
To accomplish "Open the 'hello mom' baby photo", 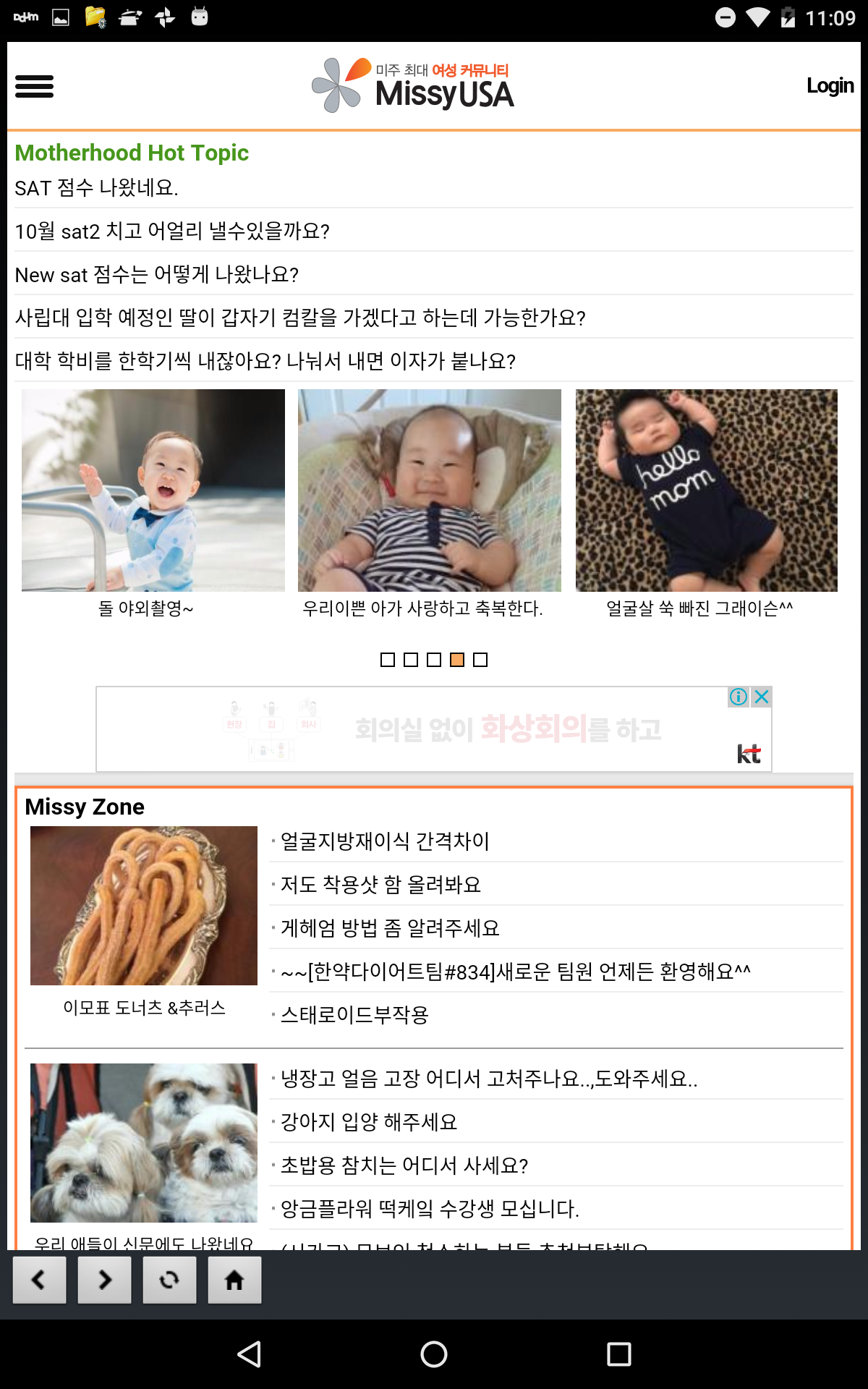I will pyautogui.click(x=707, y=490).
